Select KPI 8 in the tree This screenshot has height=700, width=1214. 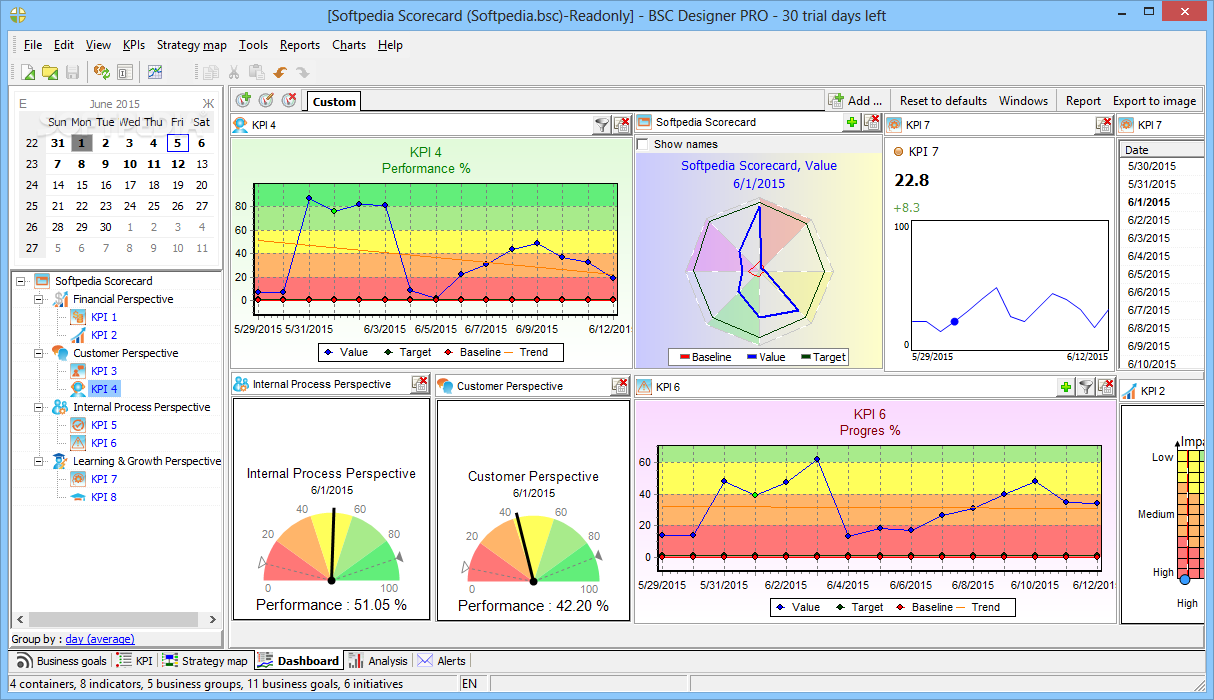(x=104, y=497)
